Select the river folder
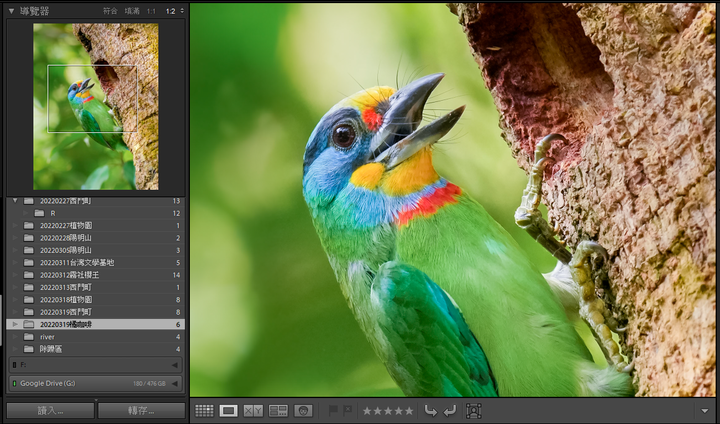 tap(96, 337)
